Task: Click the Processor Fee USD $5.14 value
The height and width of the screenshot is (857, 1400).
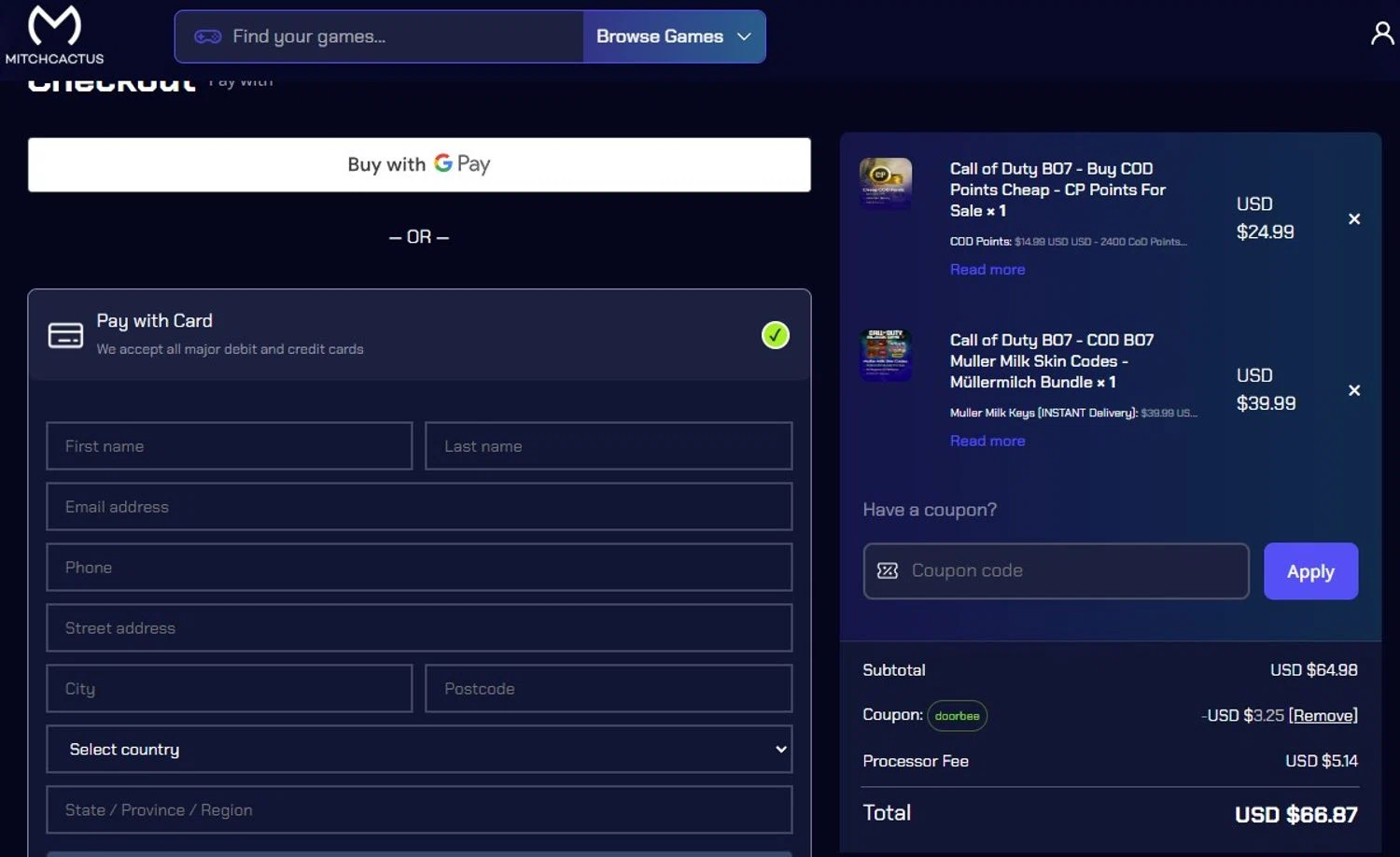Action: point(1321,761)
